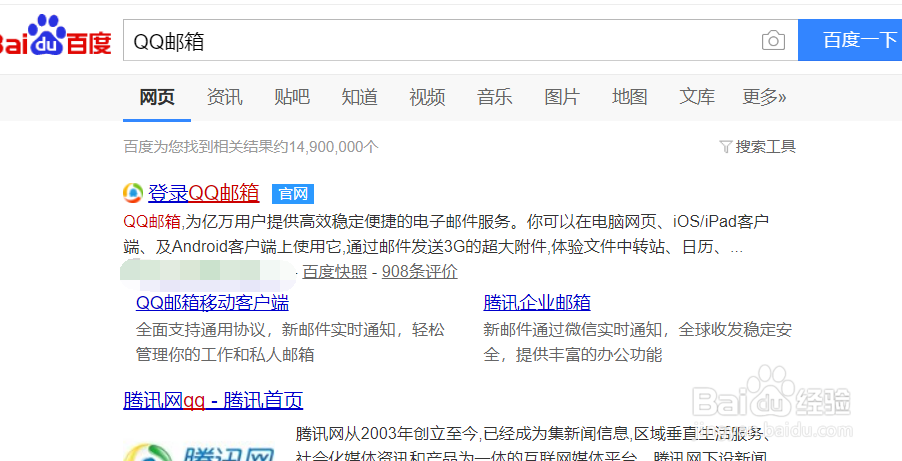Open the 知道 tab
Viewport: 902px width, 461px height.
tap(360, 97)
